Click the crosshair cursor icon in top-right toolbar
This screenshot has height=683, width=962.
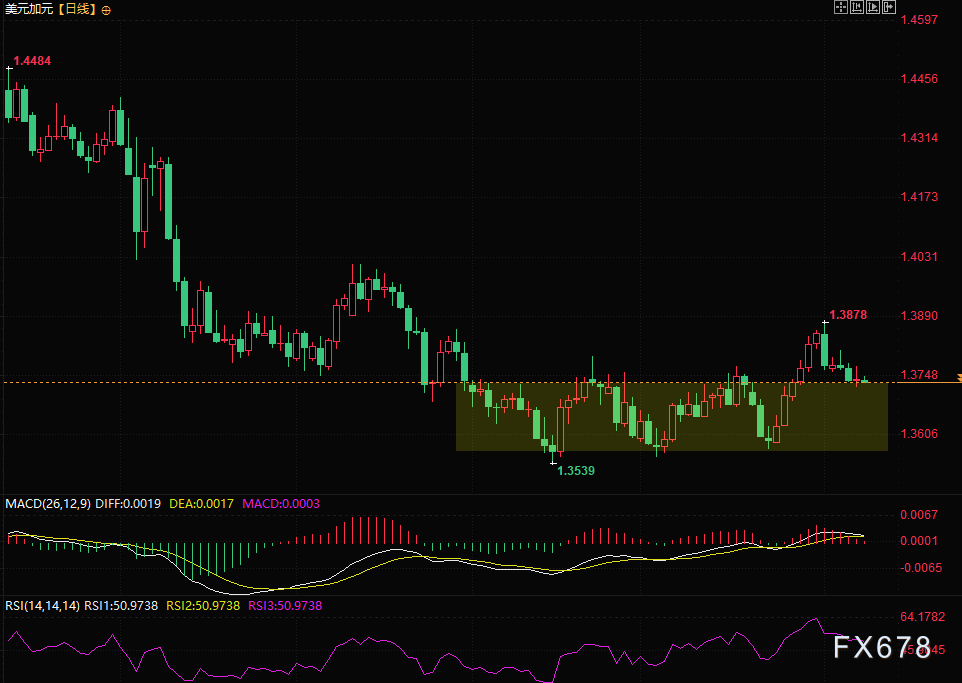[x=841, y=8]
